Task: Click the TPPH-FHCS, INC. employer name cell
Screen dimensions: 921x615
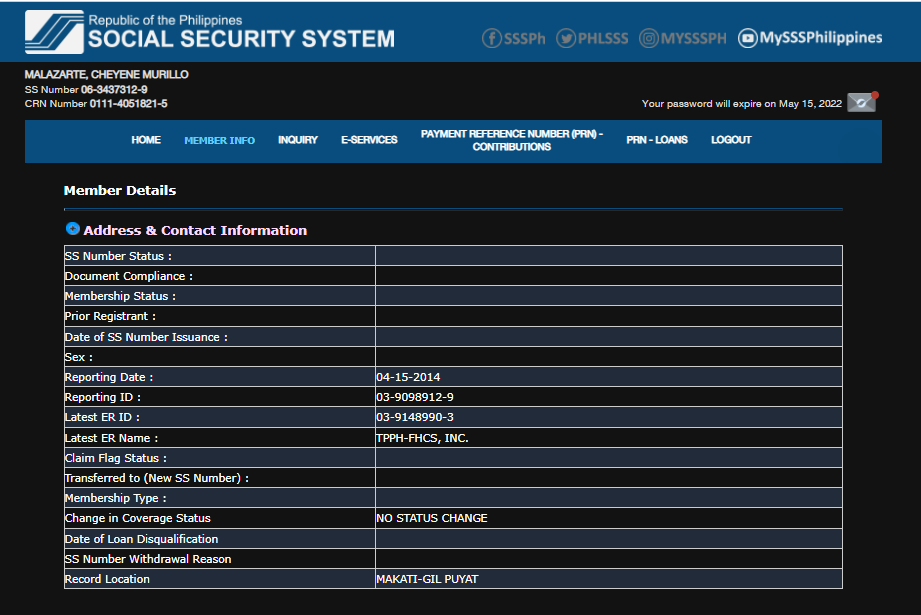Action: coord(422,438)
